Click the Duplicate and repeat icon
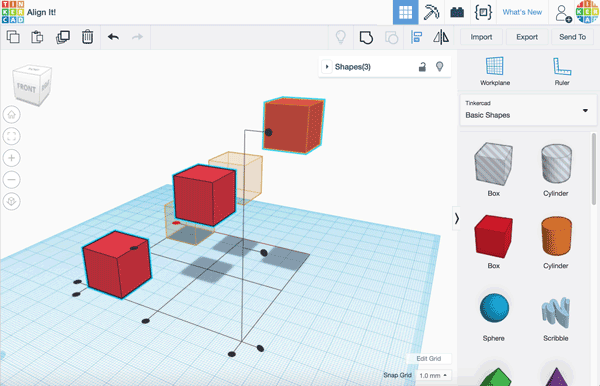This screenshot has height=386, width=600. tap(63, 37)
